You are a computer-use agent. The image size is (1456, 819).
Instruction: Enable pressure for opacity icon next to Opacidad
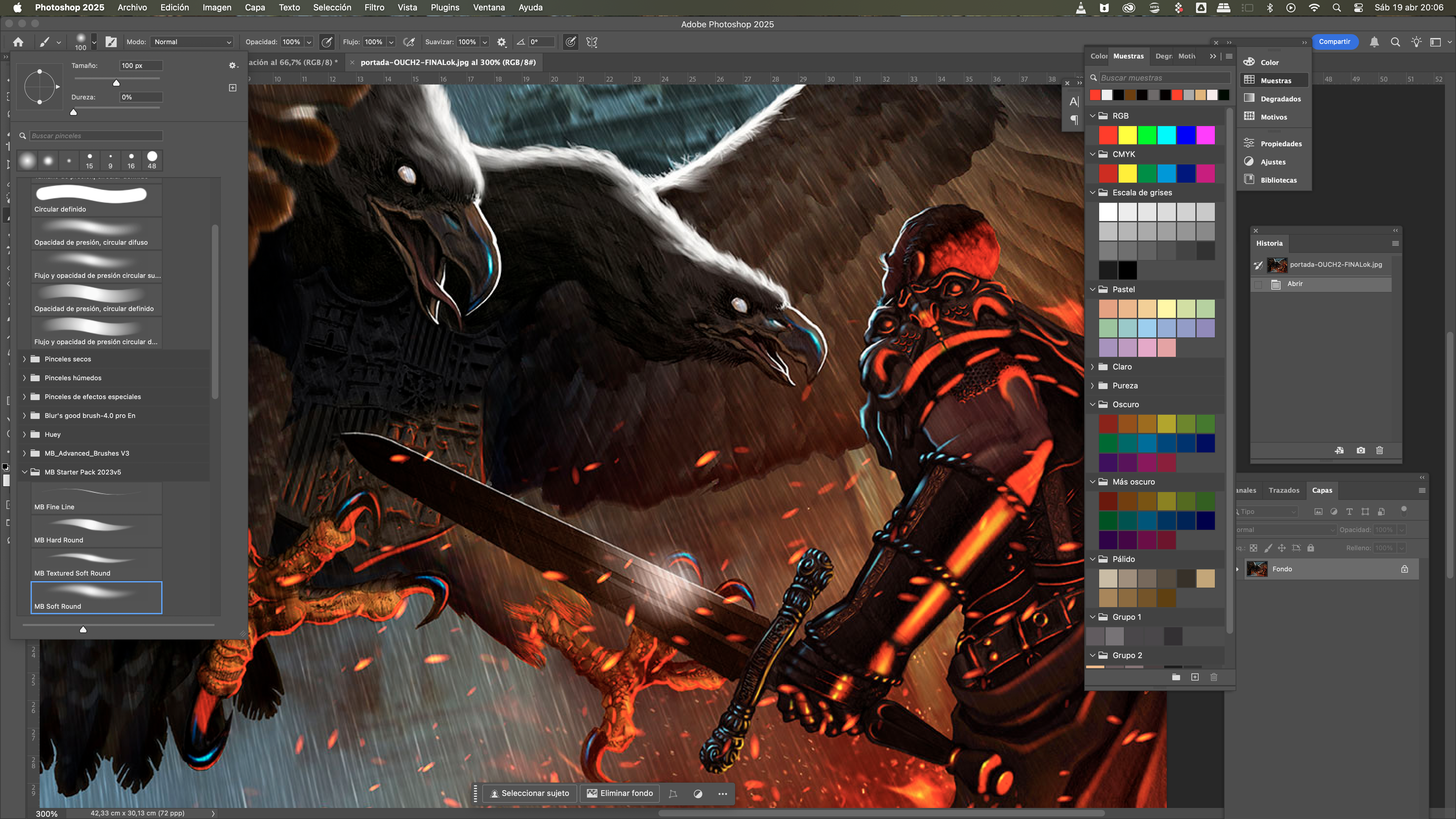pos(327,42)
